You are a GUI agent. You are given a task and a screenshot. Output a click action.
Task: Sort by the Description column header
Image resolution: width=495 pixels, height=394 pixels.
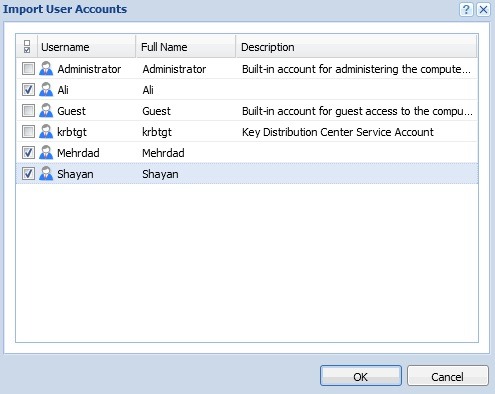(356, 47)
